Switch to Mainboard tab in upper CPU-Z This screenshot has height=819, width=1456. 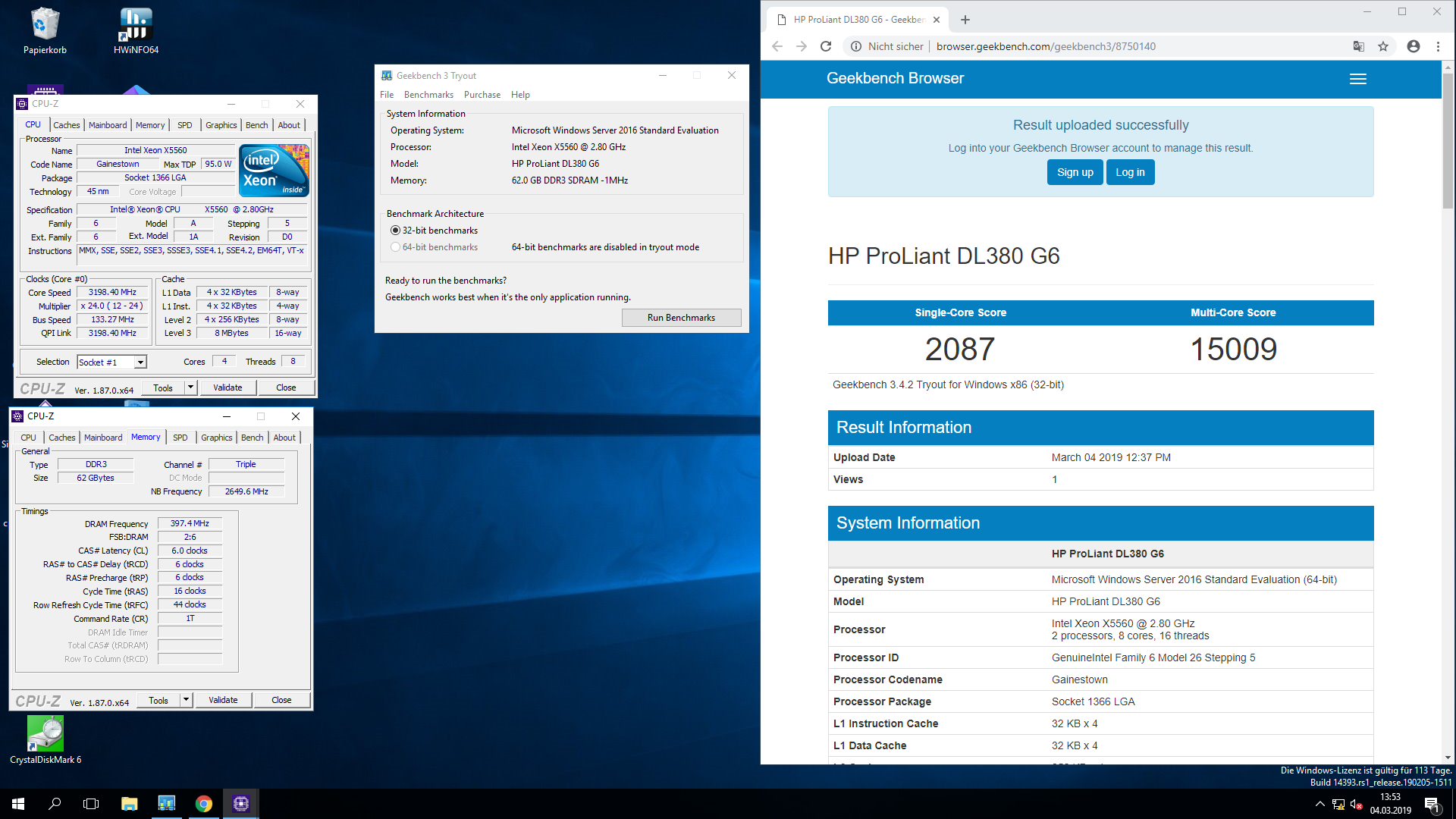tap(108, 125)
